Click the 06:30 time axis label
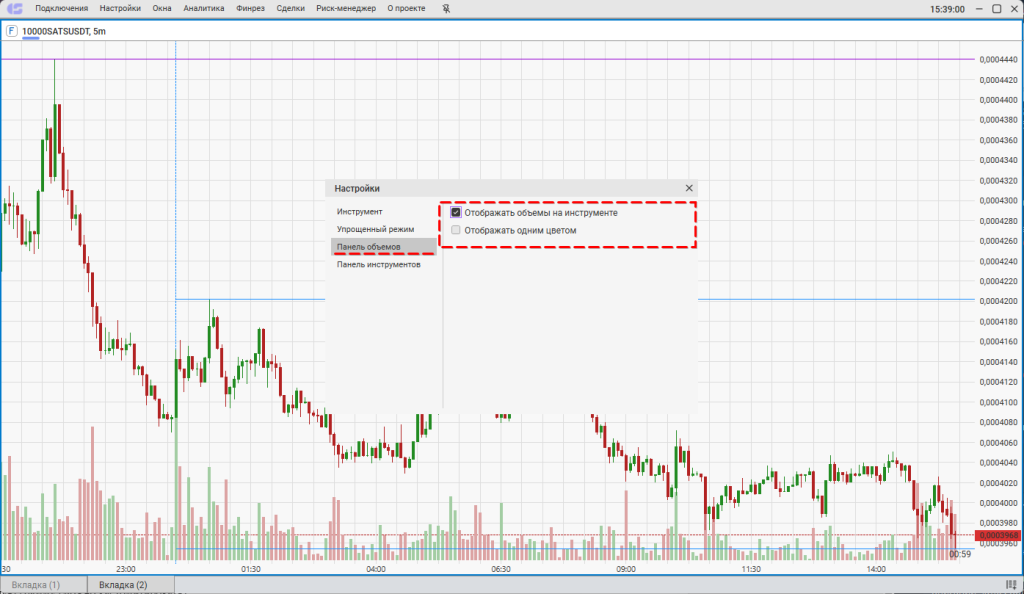The image size is (1024, 594). 501,569
